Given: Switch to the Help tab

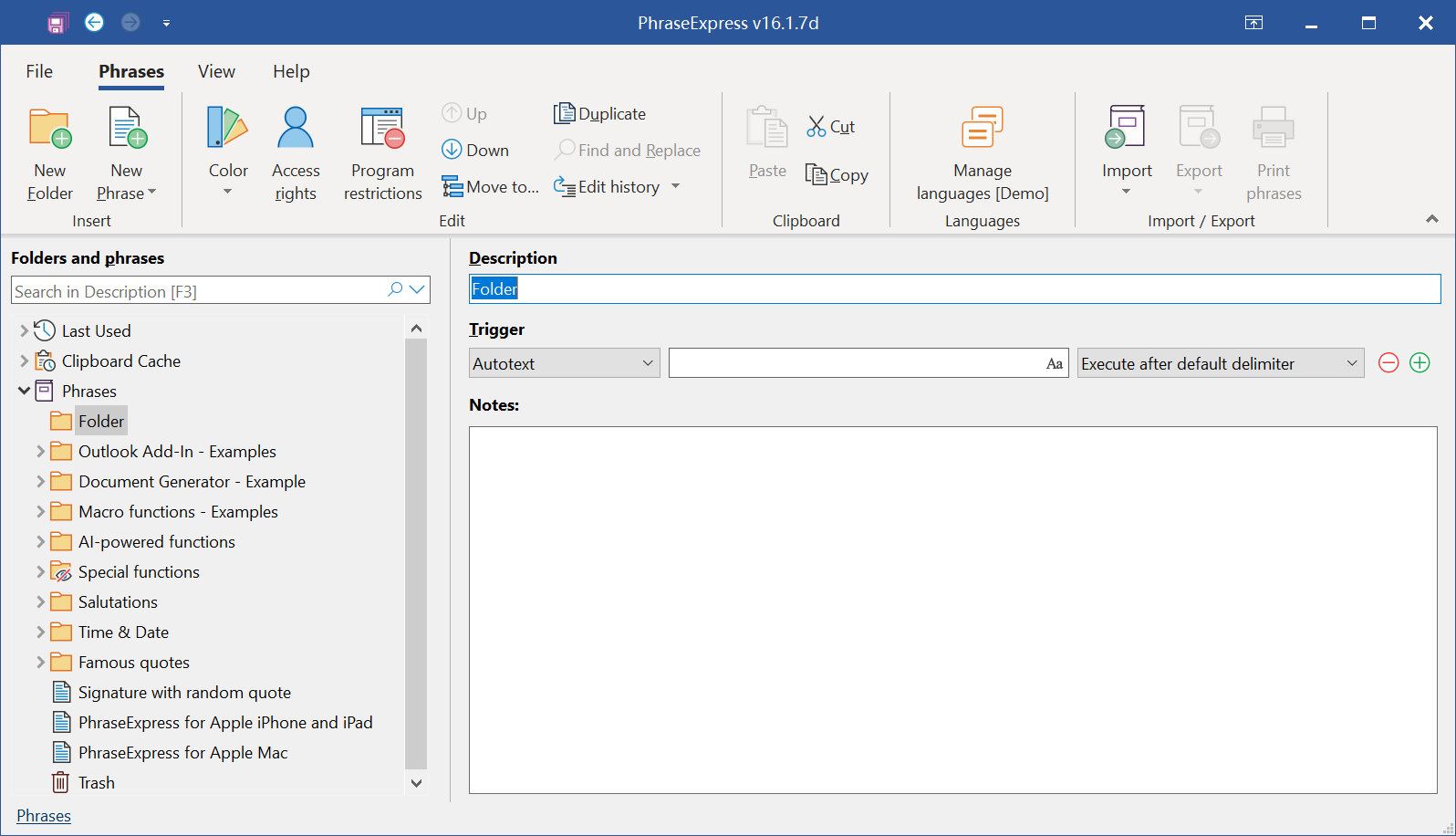Looking at the screenshot, I should coord(291,71).
